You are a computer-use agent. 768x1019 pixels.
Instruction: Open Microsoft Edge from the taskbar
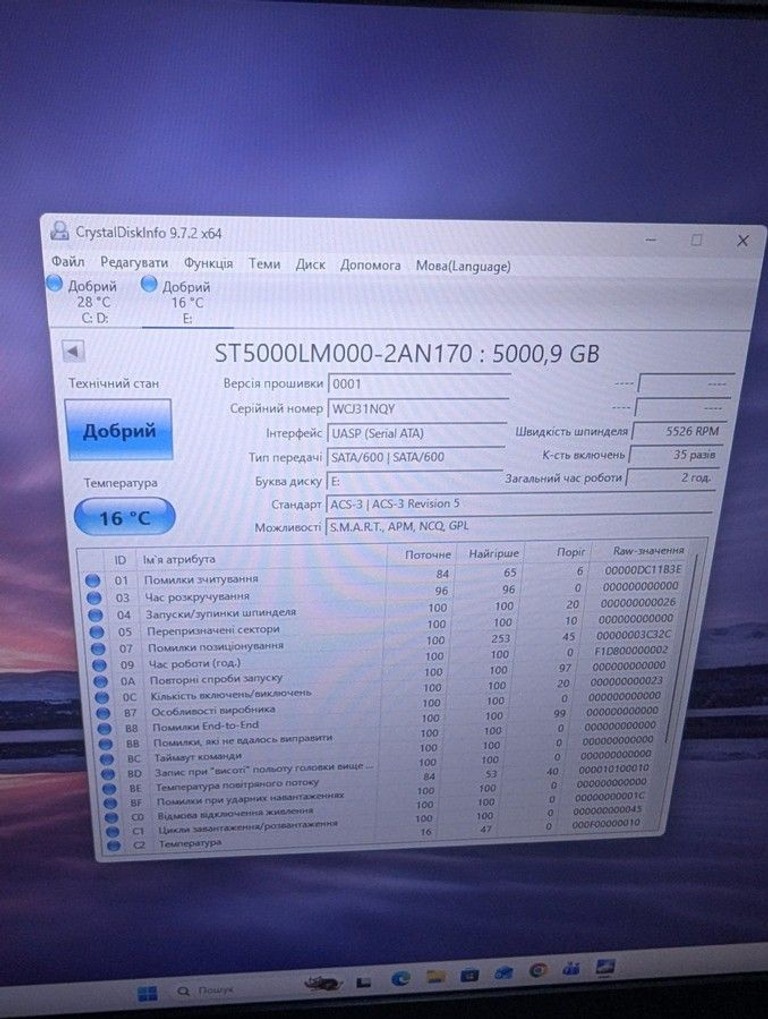click(400, 978)
